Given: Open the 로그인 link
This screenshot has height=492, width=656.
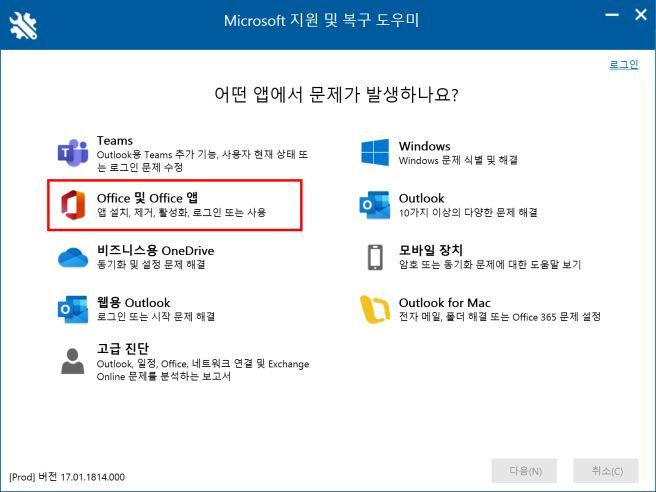Looking at the screenshot, I should [624, 64].
